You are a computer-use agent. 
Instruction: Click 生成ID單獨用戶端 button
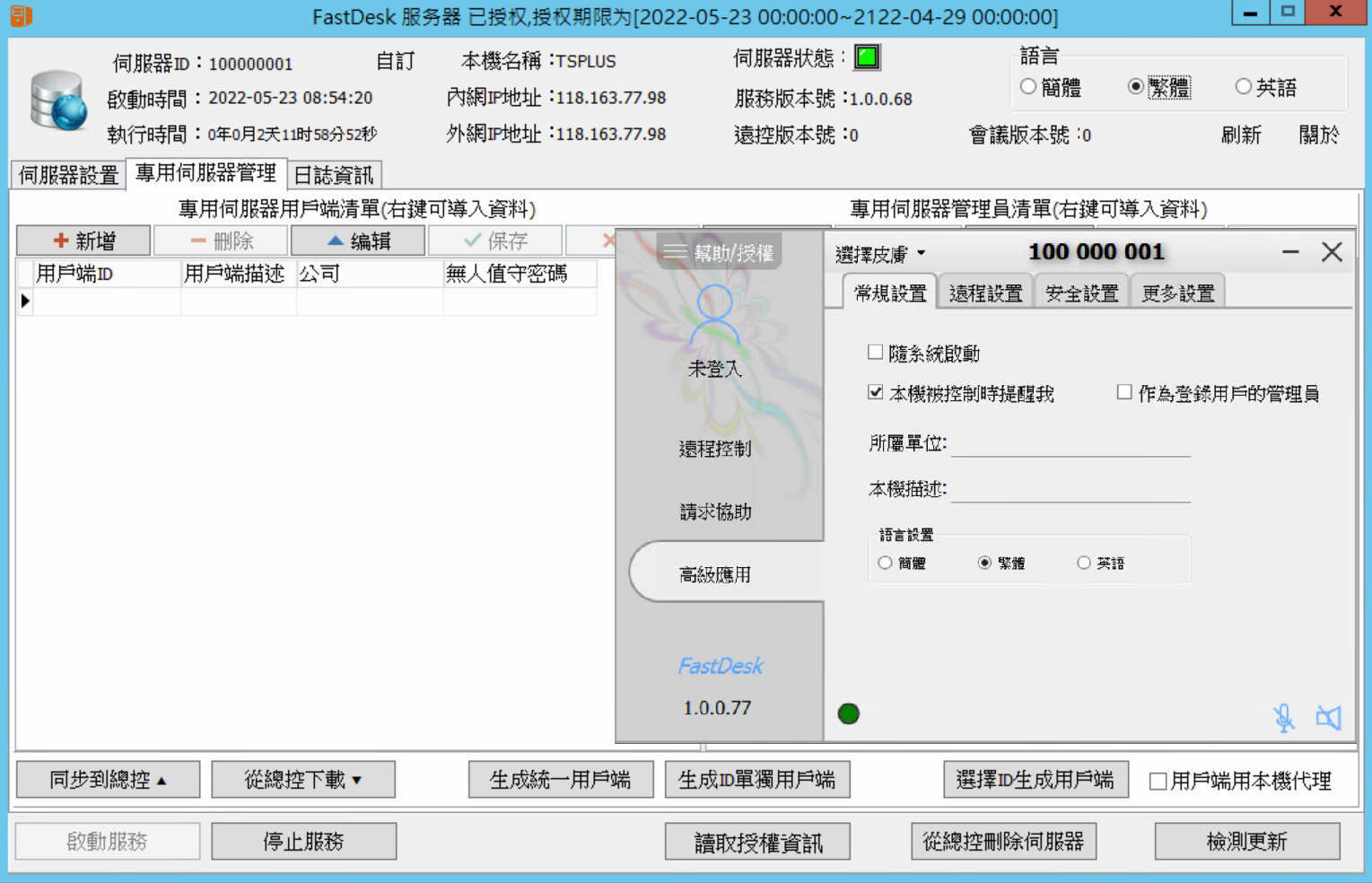click(757, 780)
